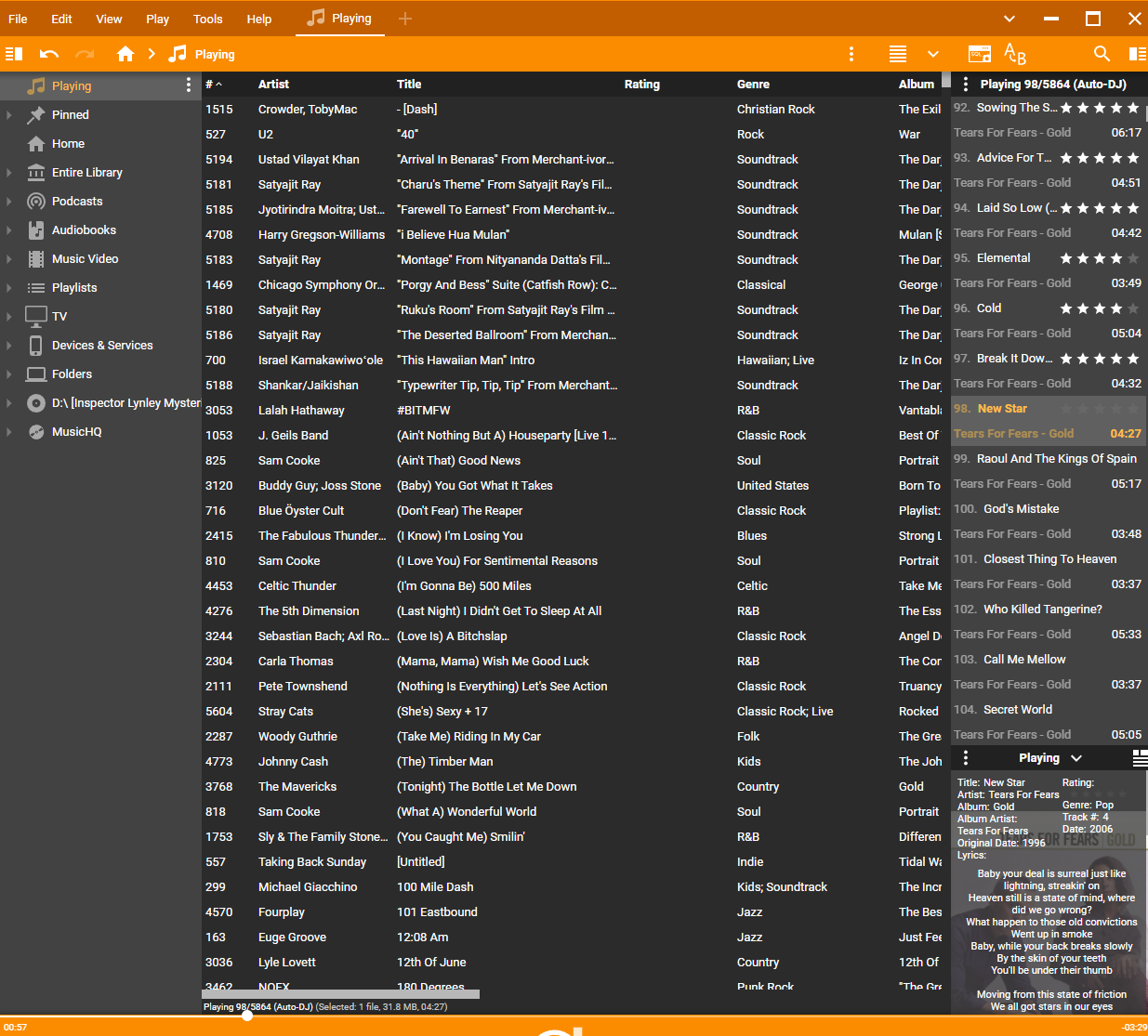Set fifth star rating on Elemental
This screenshot has width=1148, height=1036.
click(1132, 258)
